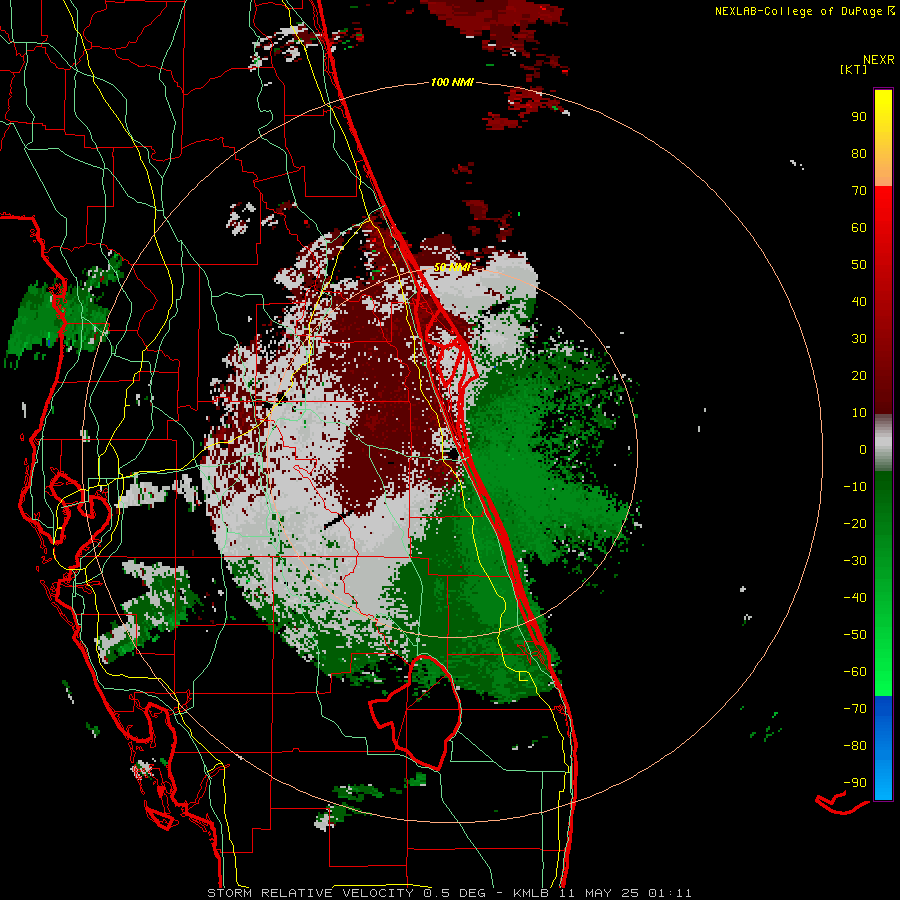This screenshot has height=900, width=900.
Task: Click the 60 knot scale label
Action: coord(859,227)
